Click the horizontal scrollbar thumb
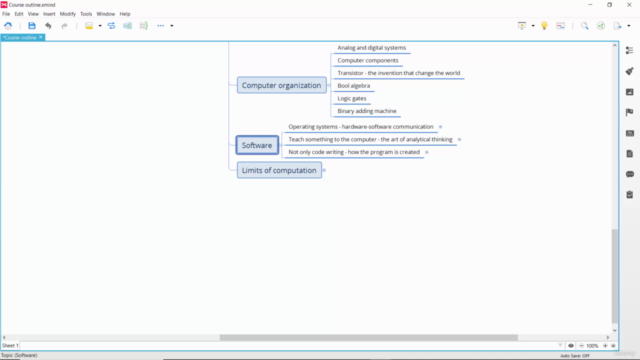Viewport: 640px width, 360px height. (x=369, y=338)
